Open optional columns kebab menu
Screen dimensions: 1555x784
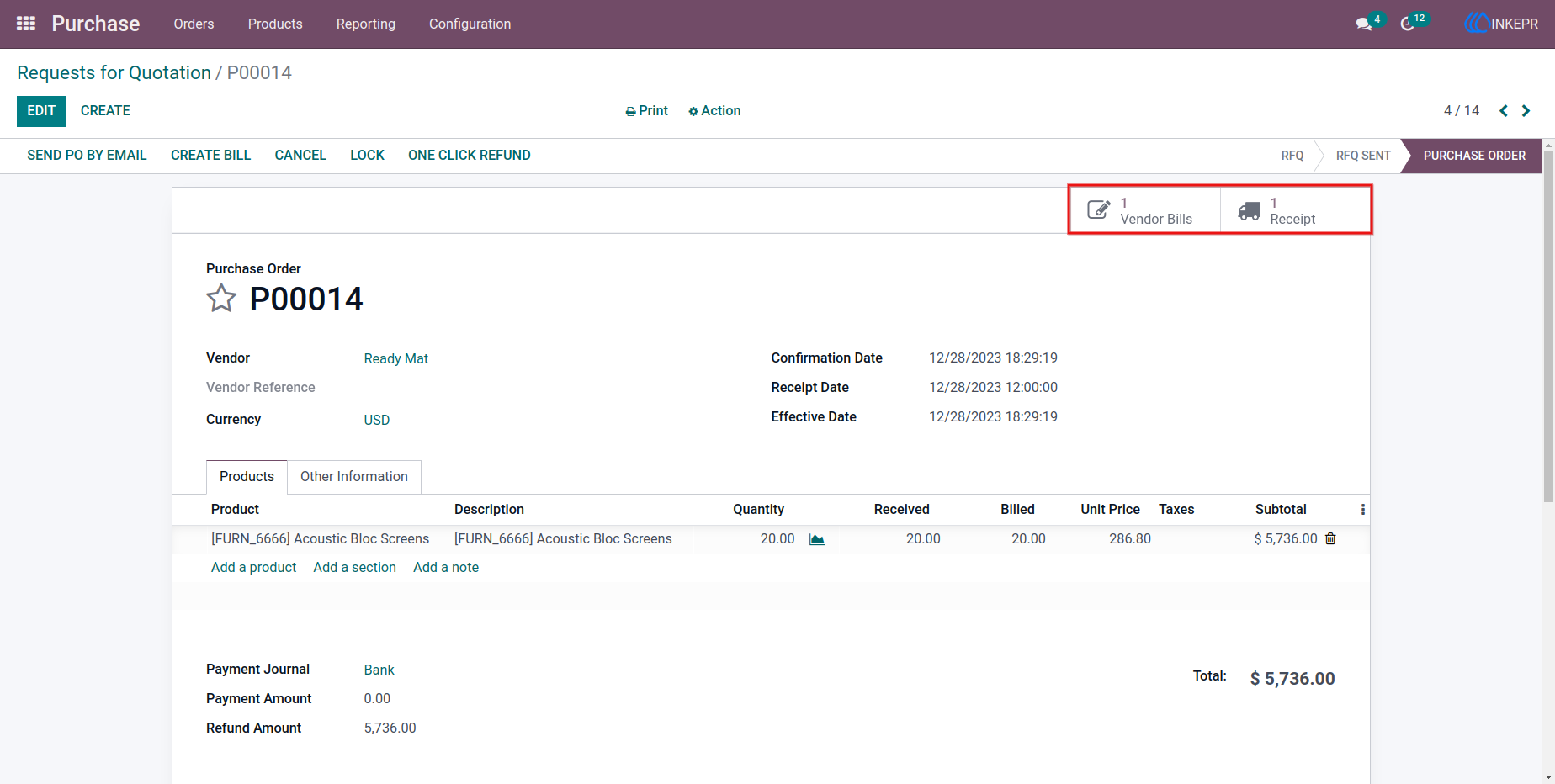point(1362,510)
